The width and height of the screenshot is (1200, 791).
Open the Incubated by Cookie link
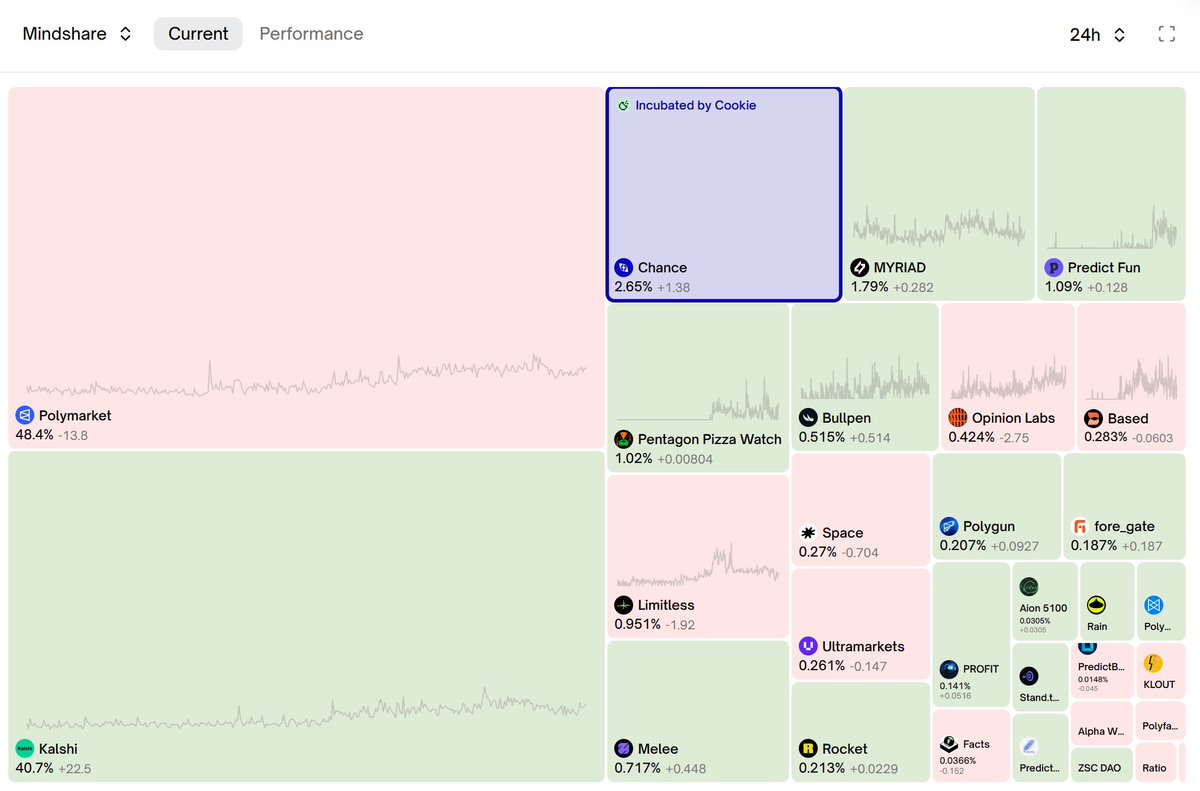click(696, 105)
